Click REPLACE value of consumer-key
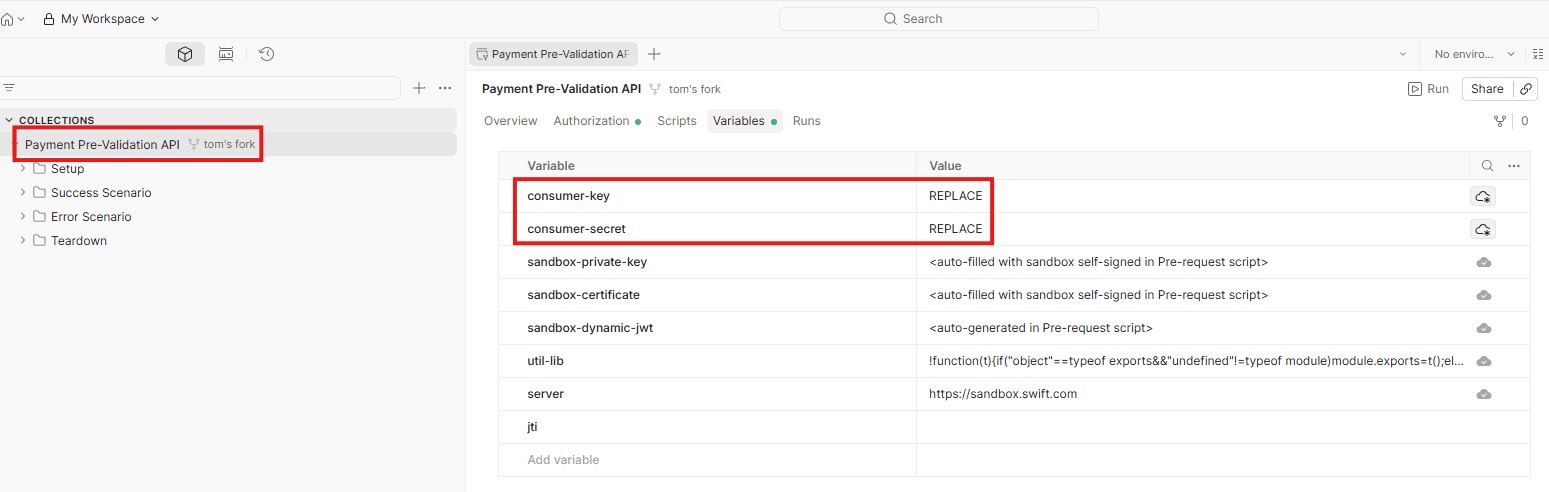The image size is (1549, 492). [x=956, y=196]
